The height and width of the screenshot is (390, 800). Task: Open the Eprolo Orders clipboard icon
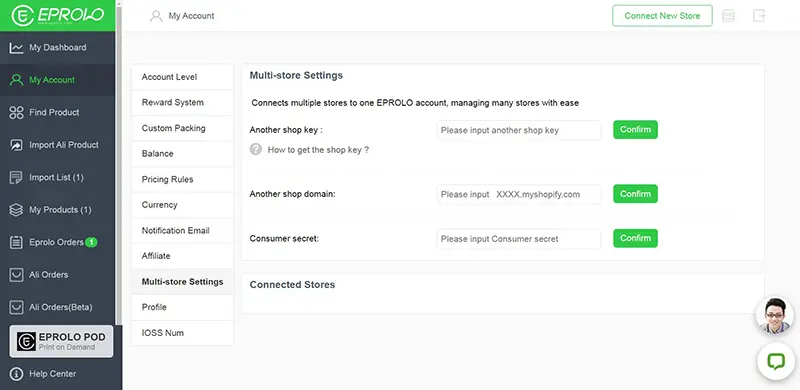pyautogui.click(x=16, y=242)
